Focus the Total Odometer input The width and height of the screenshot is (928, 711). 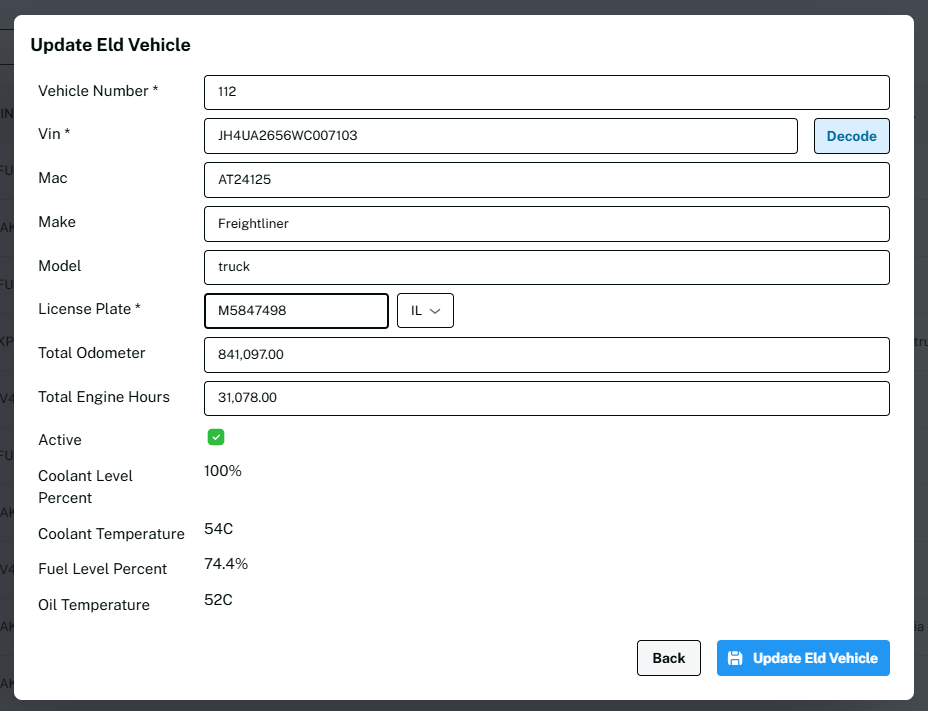click(546, 354)
